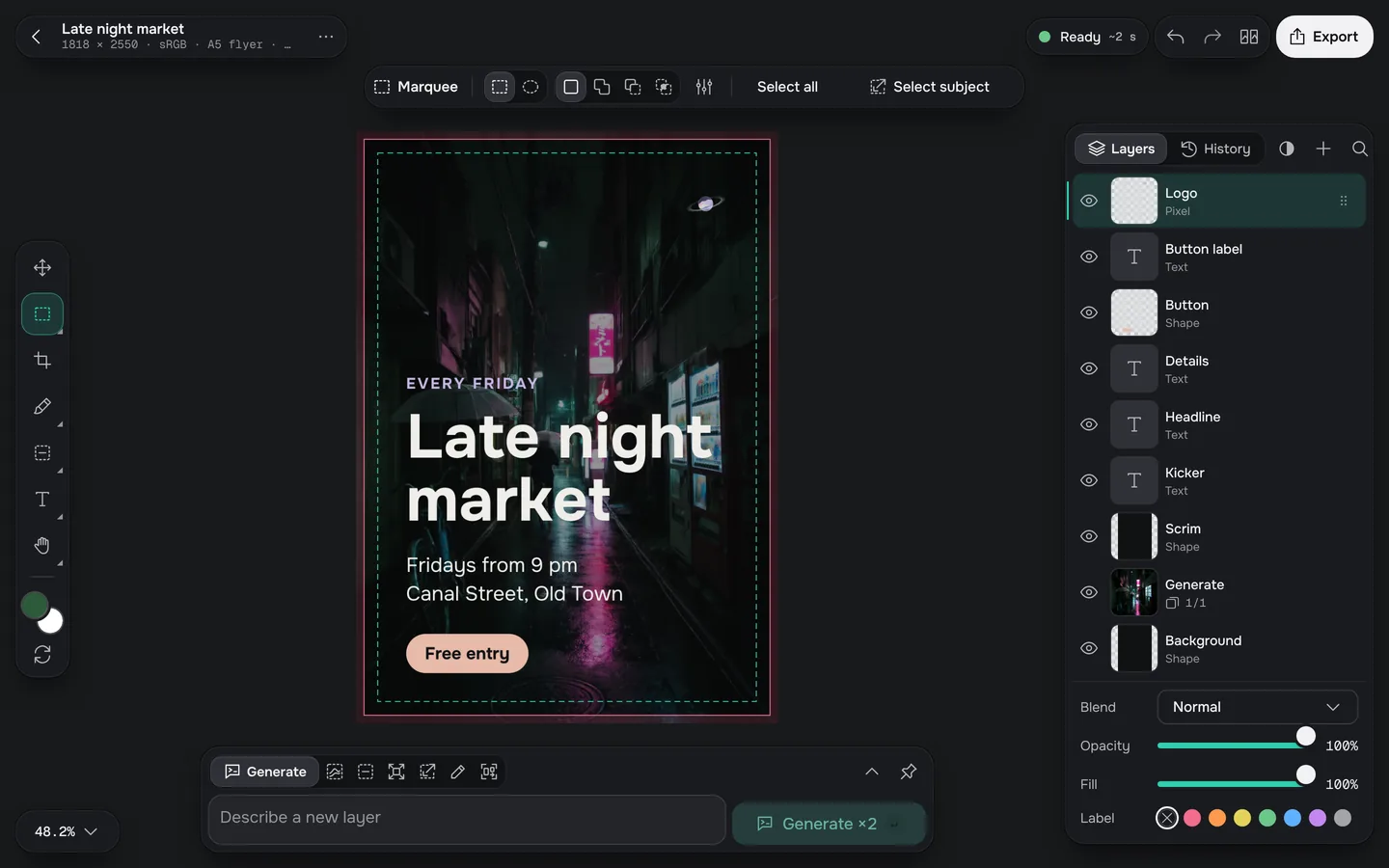Choose the elliptical marquee shape
Image resolution: width=1389 pixels, height=868 pixels.
coord(531,87)
